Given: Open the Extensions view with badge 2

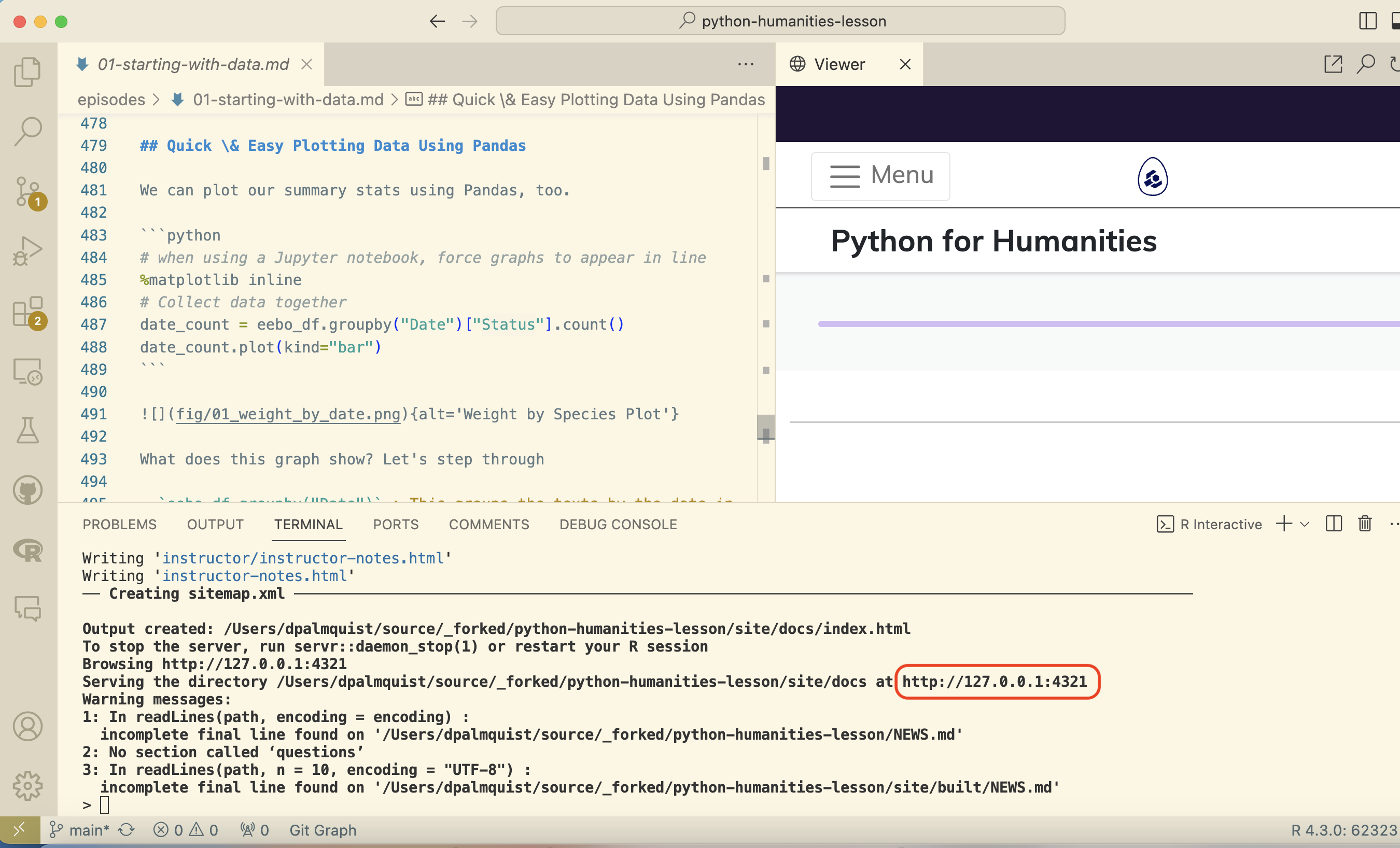Looking at the screenshot, I should pyautogui.click(x=29, y=312).
